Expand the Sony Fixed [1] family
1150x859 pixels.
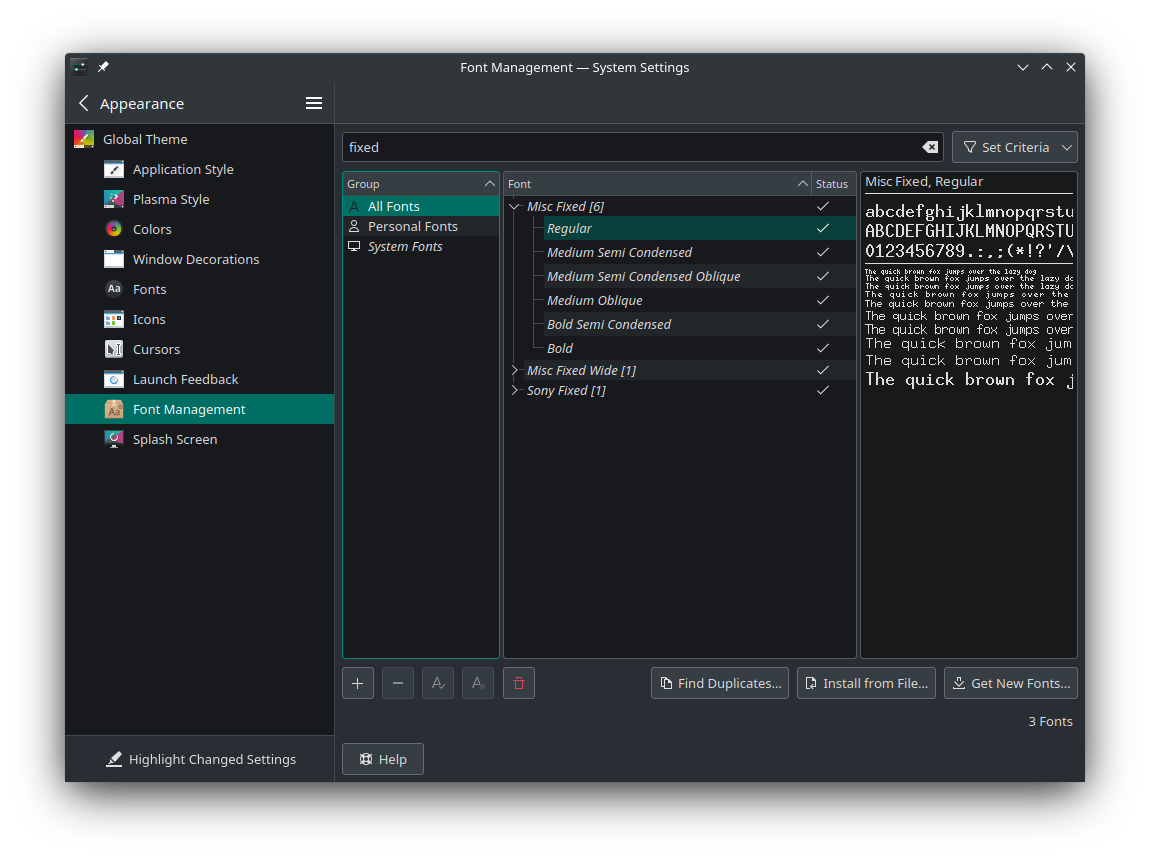514,390
